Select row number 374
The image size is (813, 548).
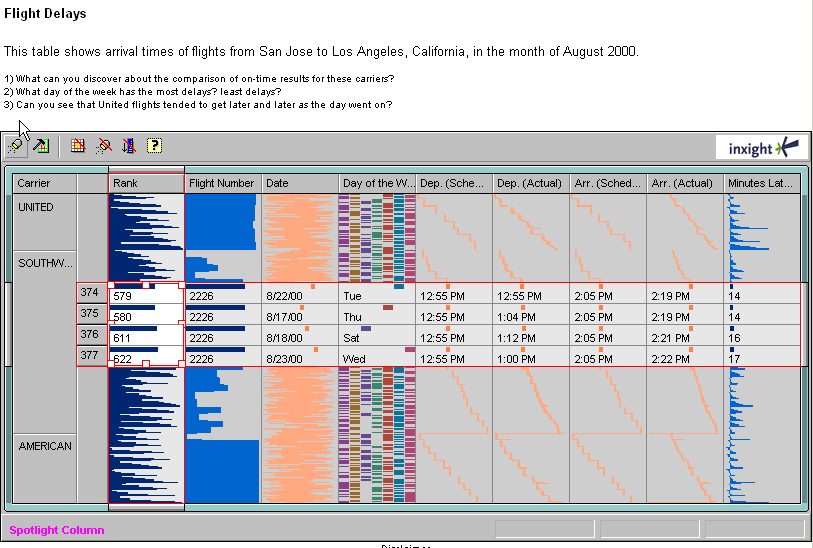tap(90, 292)
